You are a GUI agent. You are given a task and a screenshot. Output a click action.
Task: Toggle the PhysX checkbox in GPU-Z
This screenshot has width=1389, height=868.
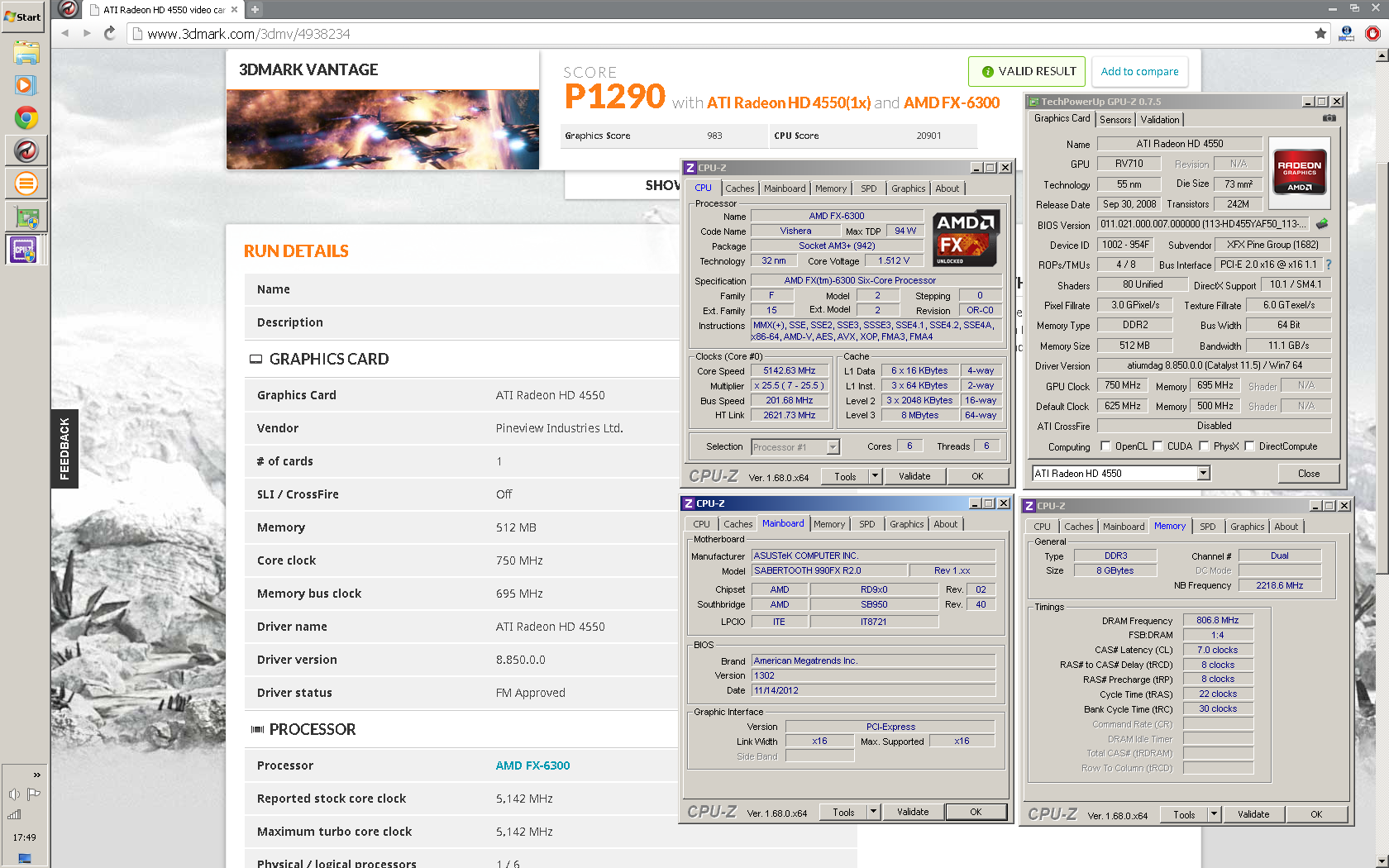pos(1204,446)
